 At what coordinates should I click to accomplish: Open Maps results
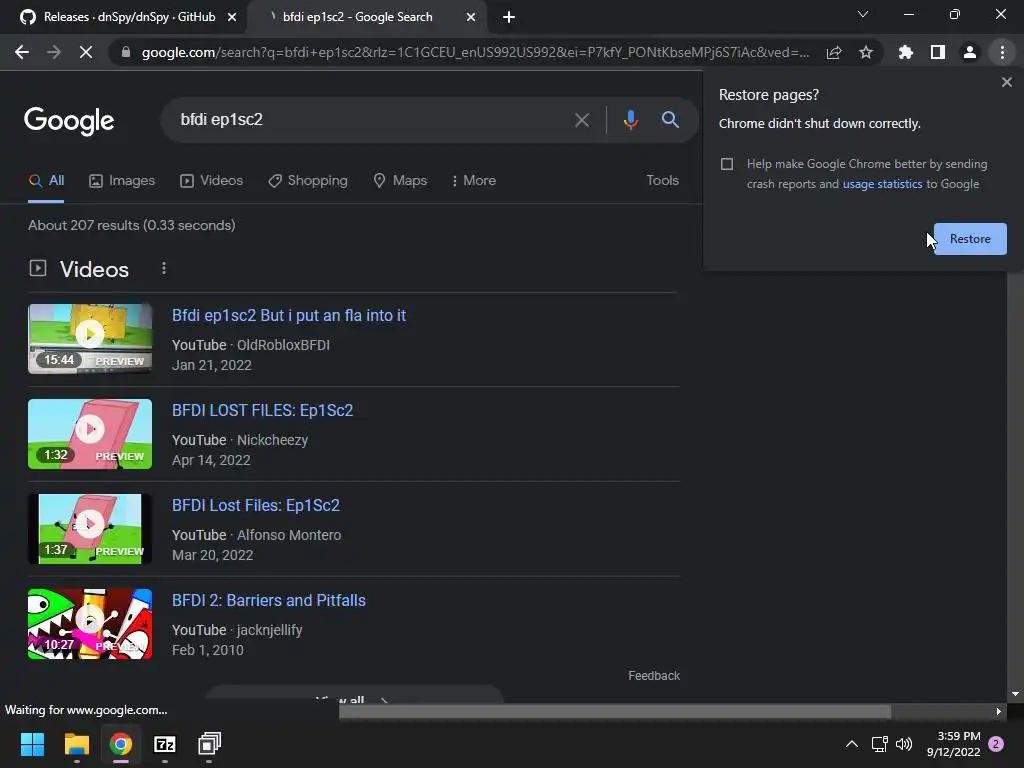coord(400,181)
